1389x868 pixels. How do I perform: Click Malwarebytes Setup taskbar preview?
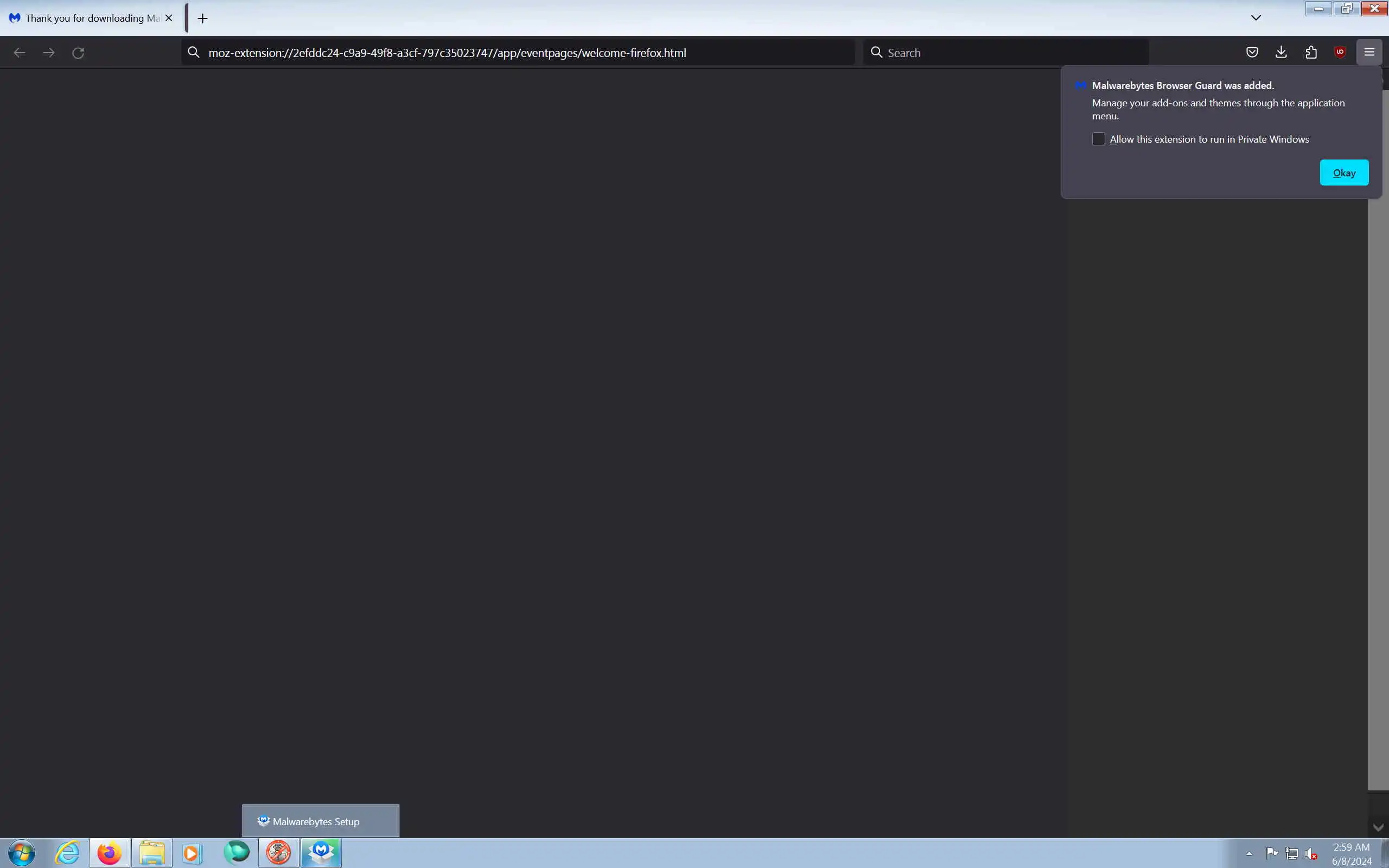coord(320,821)
